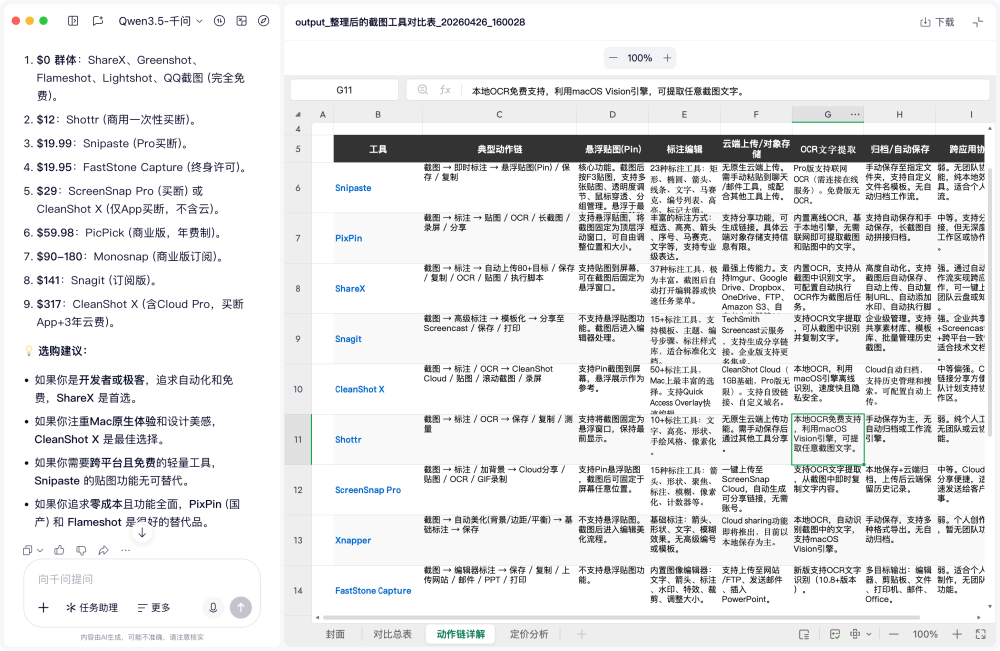This screenshot has width=1000, height=651.
Task: Dislike the response with thumbs down
Action: [81, 550]
